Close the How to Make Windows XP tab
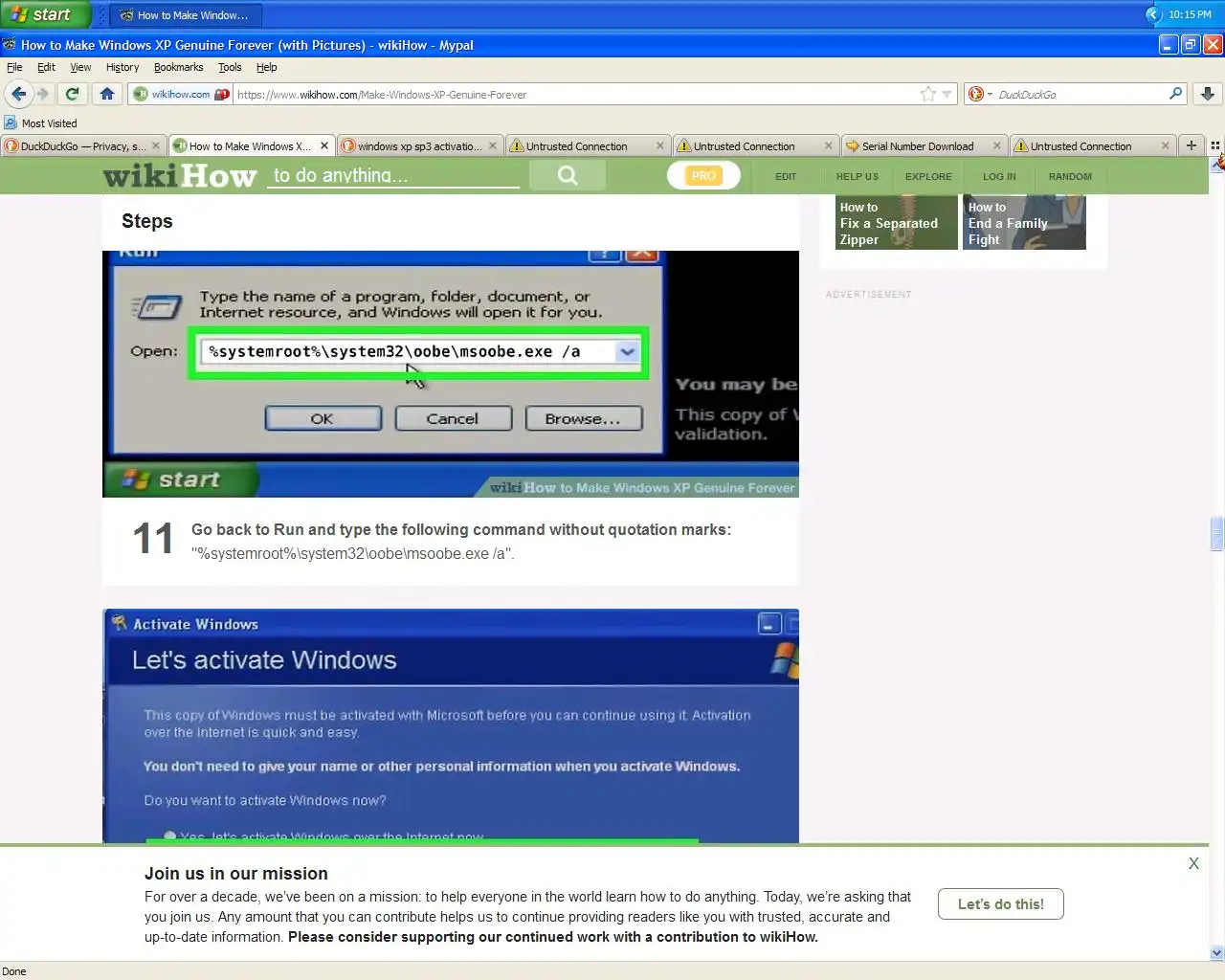Viewport: 1225px width, 980px height. click(x=324, y=145)
